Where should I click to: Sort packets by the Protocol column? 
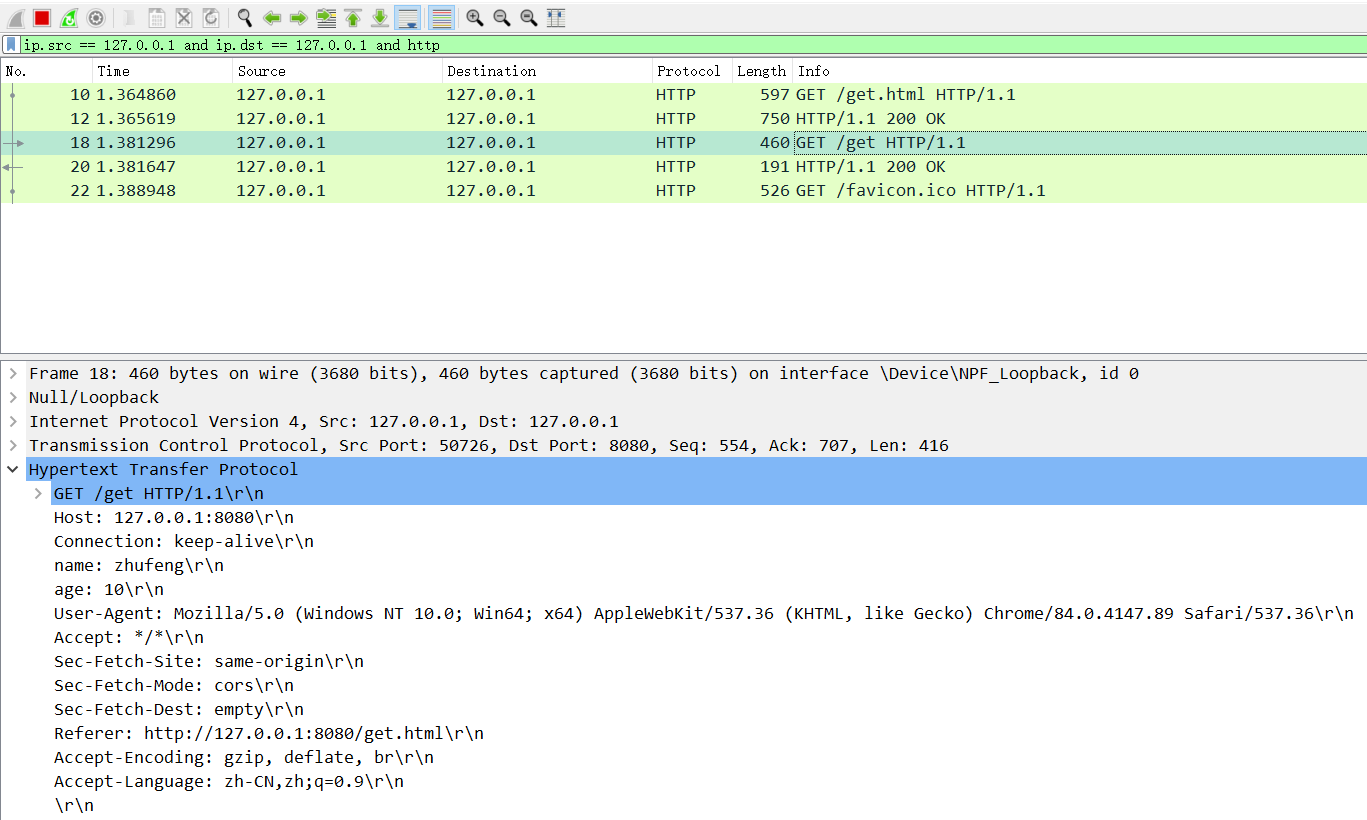688,71
